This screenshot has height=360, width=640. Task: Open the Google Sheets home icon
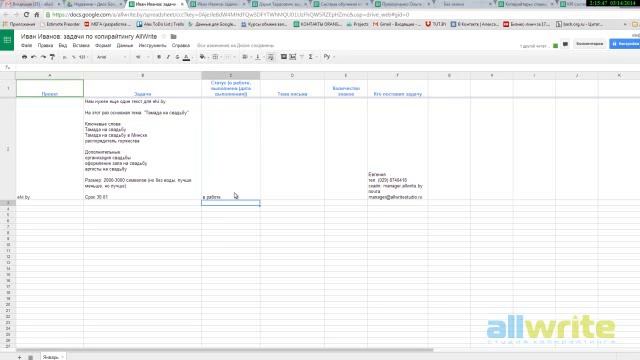(7, 40)
